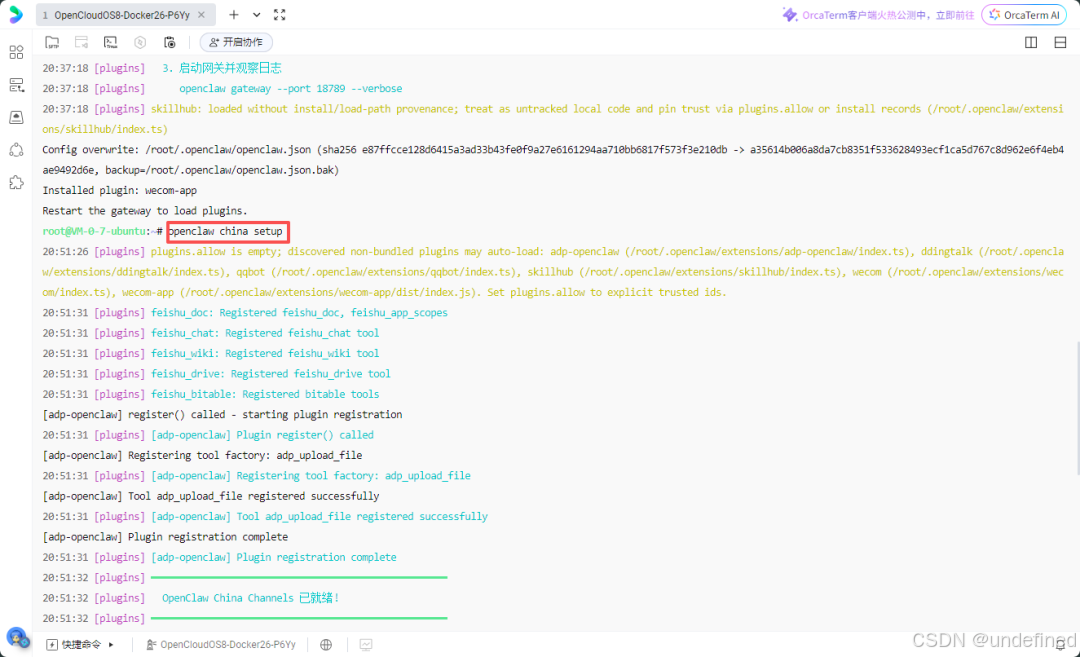Start collaboration with 开启协作 button
Screen dimensions: 1080x657
tap(236, 42)
